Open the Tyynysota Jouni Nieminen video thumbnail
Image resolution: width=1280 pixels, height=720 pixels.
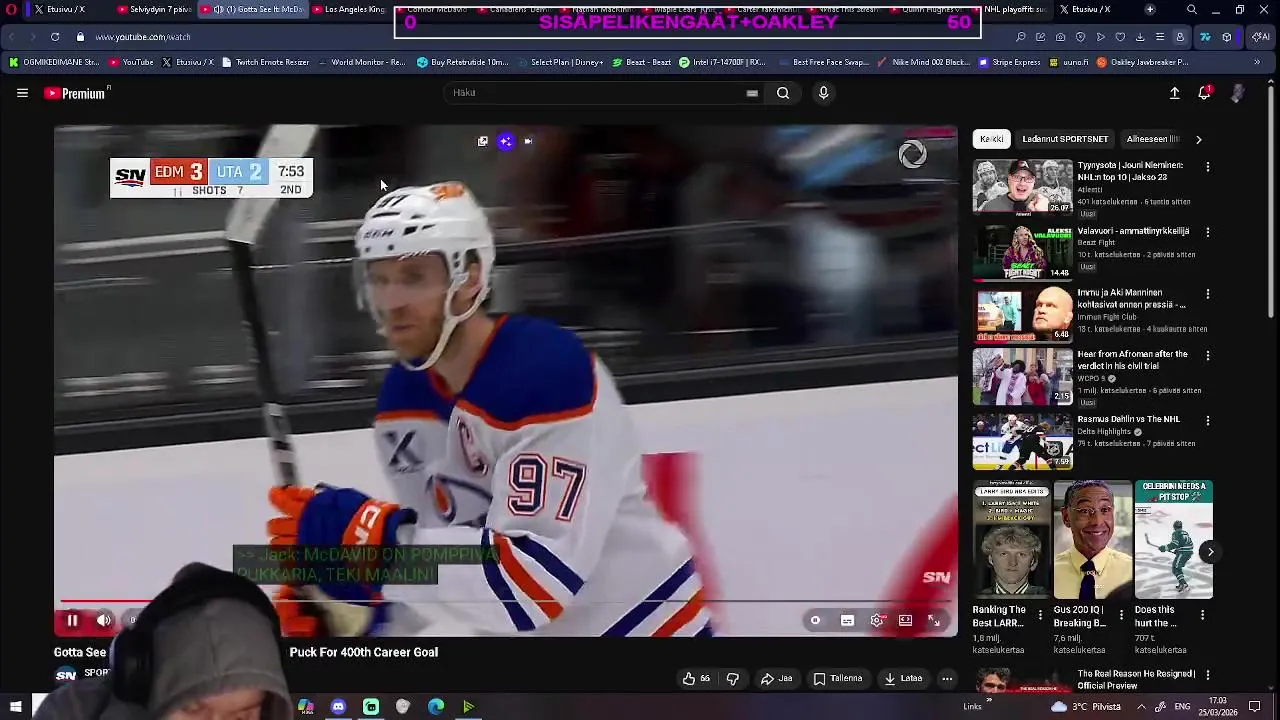1022,186
